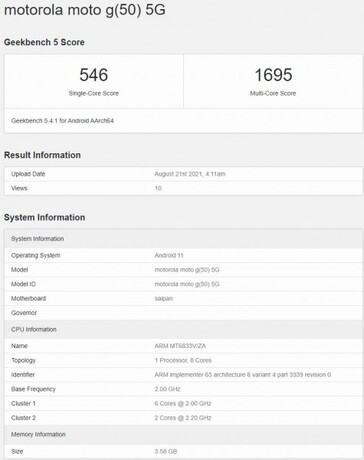Click the 'Identifier' row label
The width and height of the screenshot is (364, 460).
click(23, 375)
